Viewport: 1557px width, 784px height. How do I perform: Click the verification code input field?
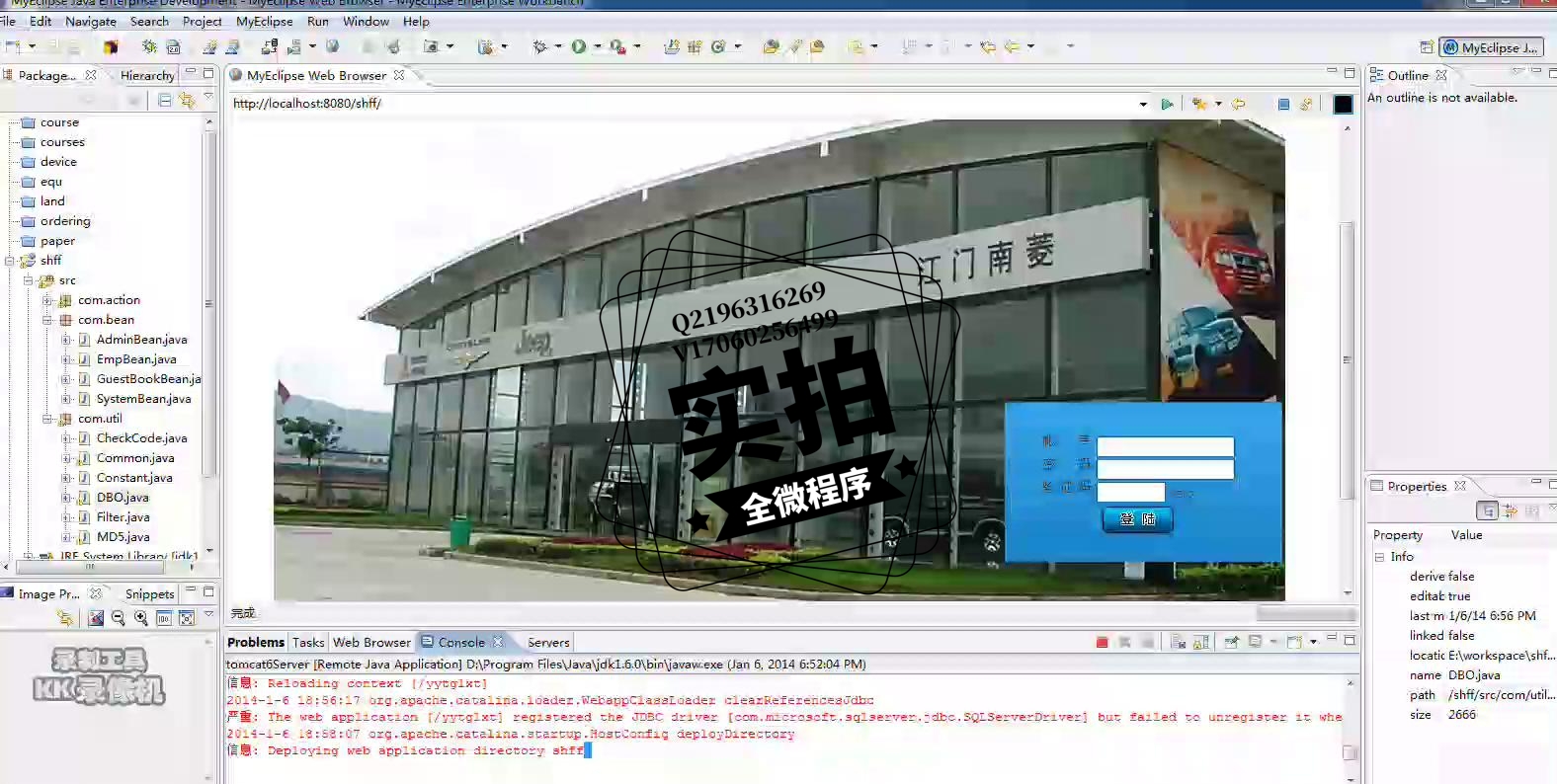1131,492
